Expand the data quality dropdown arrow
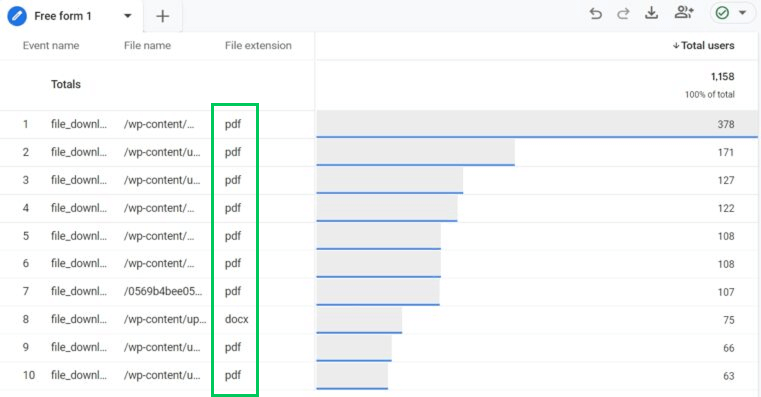Screen dimensions: 761x397 [743, 13]
